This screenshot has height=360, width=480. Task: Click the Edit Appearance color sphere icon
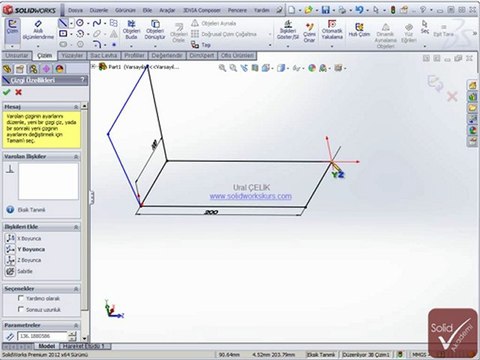(x=312, y=68)
